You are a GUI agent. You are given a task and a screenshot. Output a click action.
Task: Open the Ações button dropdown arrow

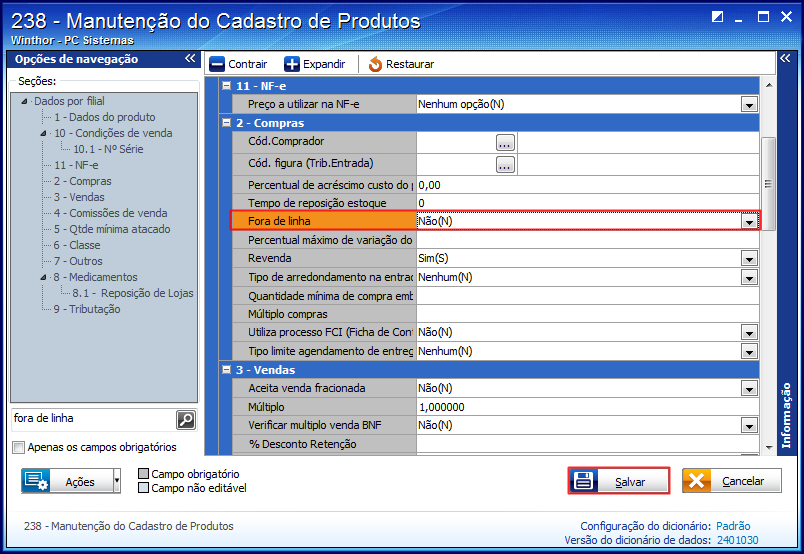click(117, 481)
